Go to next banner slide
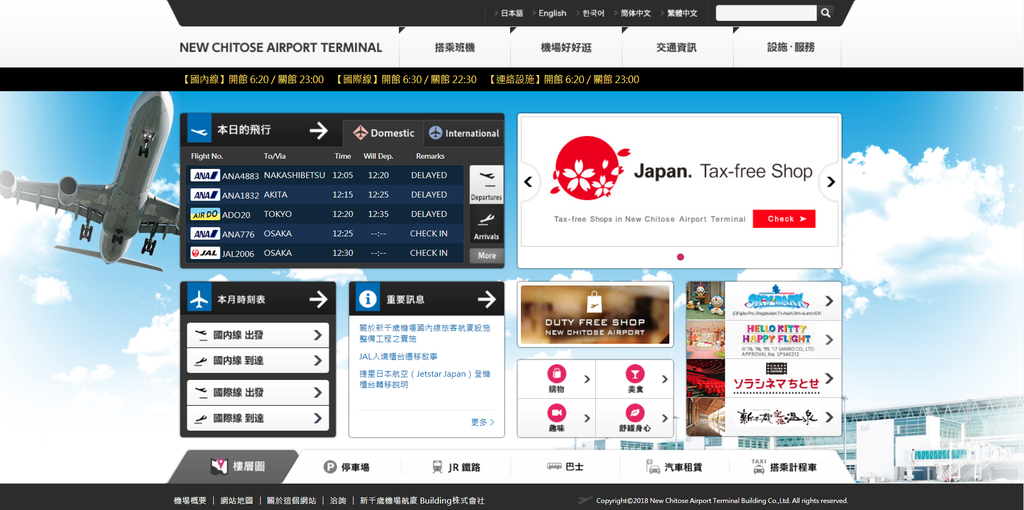The image size is (1024, 510). (830, 182)
